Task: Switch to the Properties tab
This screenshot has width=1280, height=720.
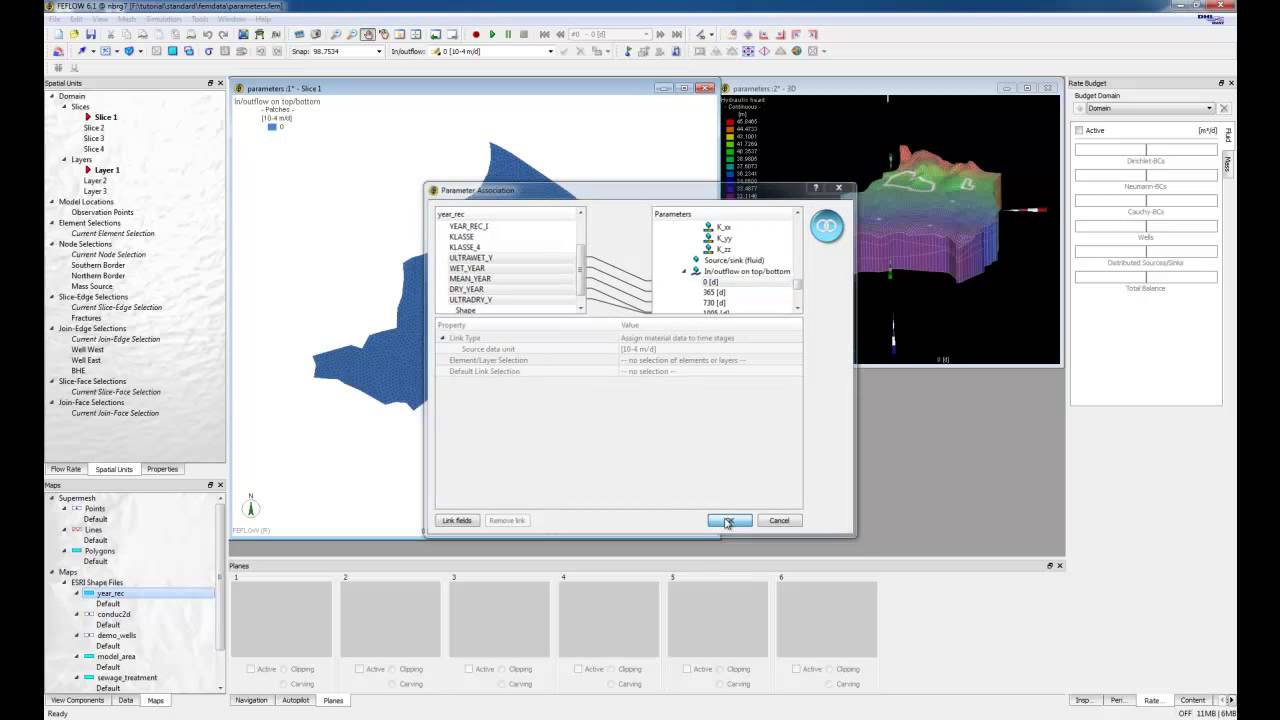Action: point(162,469)
